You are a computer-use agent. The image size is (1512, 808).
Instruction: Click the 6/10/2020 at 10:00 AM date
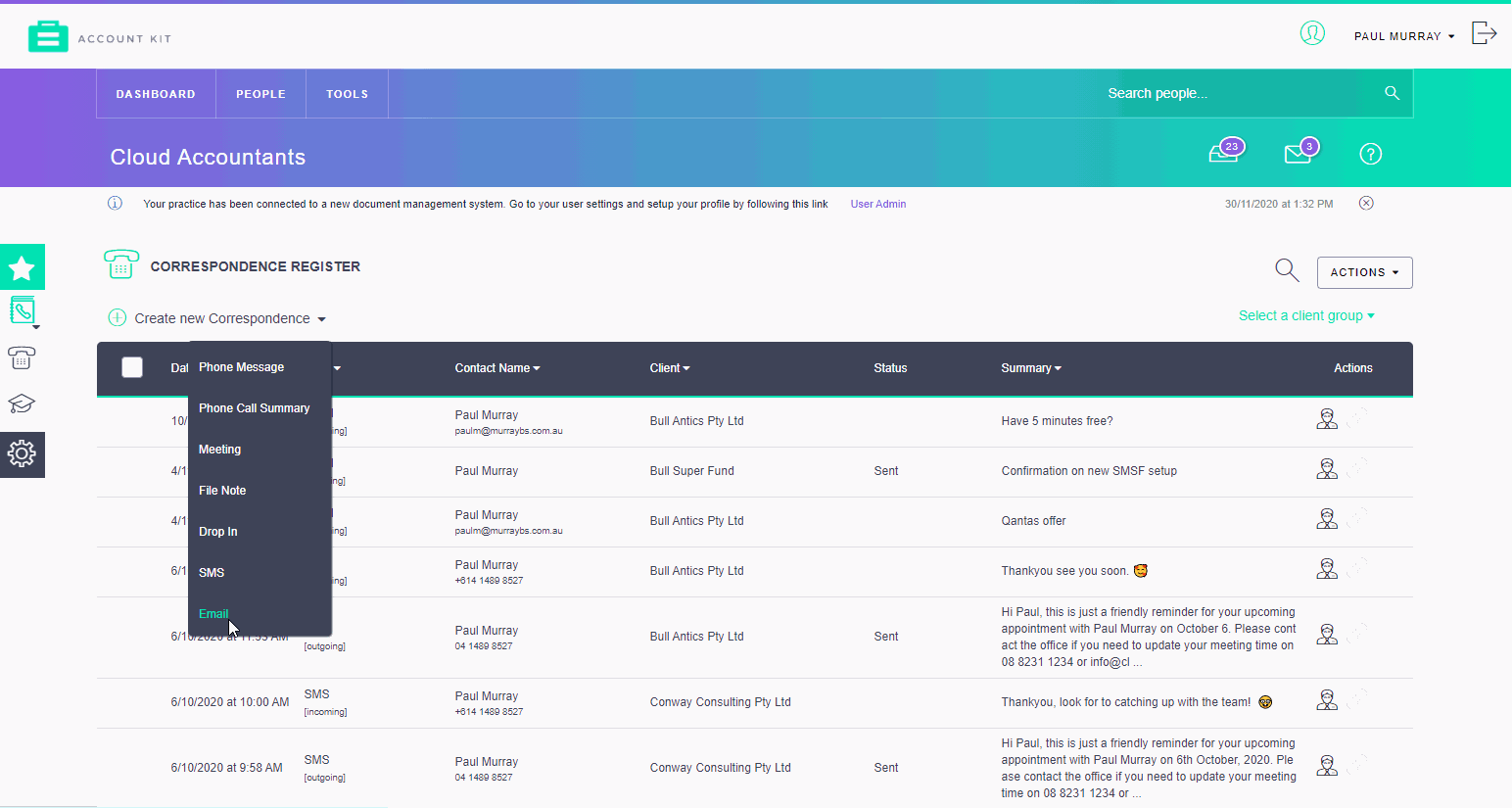coord(230,702)
